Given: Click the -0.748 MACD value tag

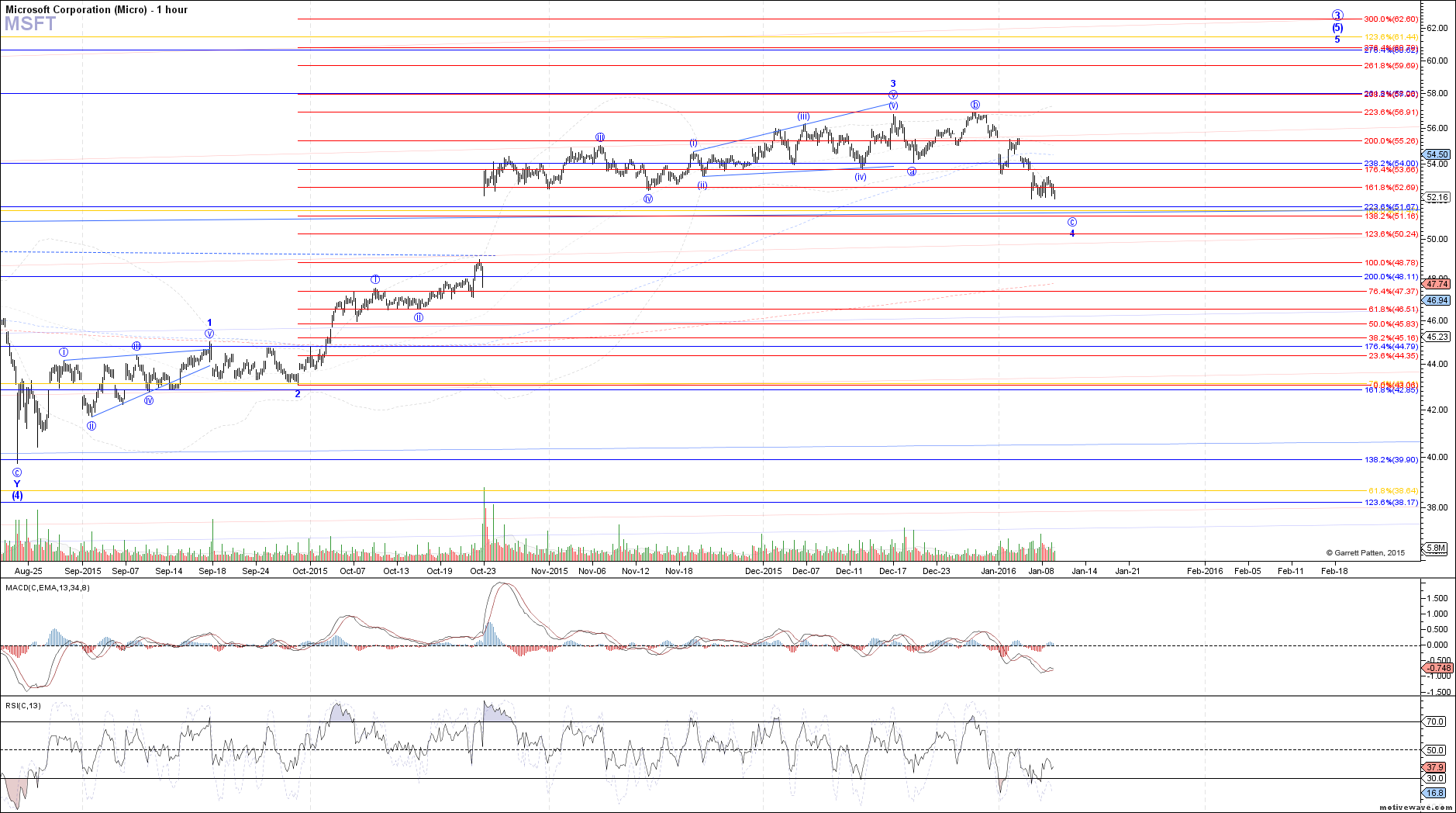Looking at the screenshot, I should tap(1438, 668).
